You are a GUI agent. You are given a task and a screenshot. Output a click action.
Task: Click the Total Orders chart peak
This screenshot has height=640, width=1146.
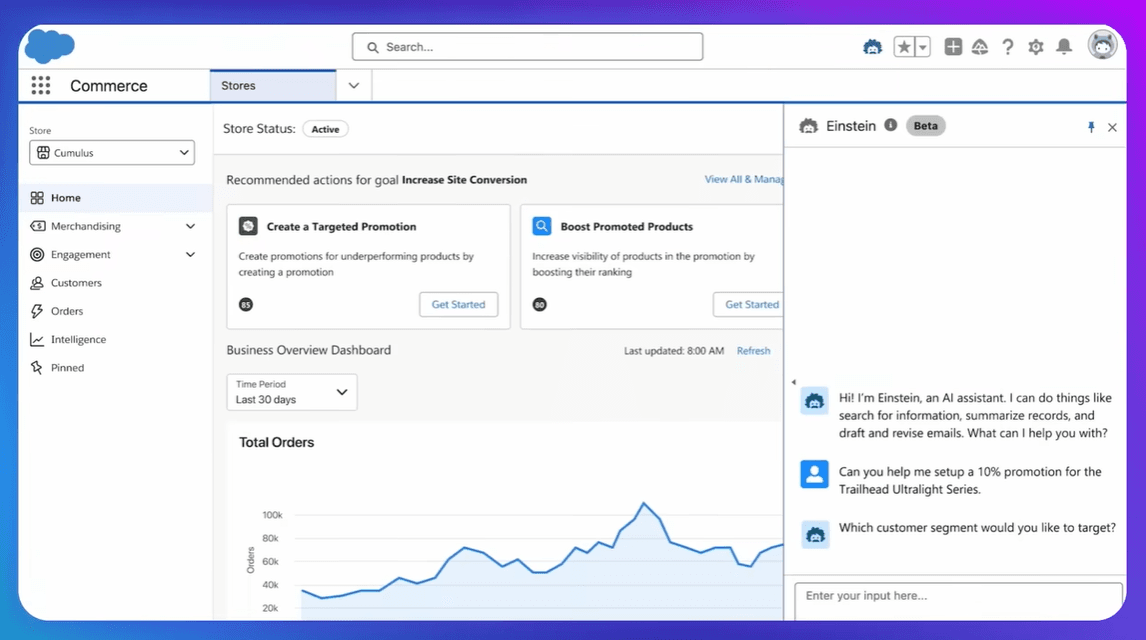[x=644, y=503]
